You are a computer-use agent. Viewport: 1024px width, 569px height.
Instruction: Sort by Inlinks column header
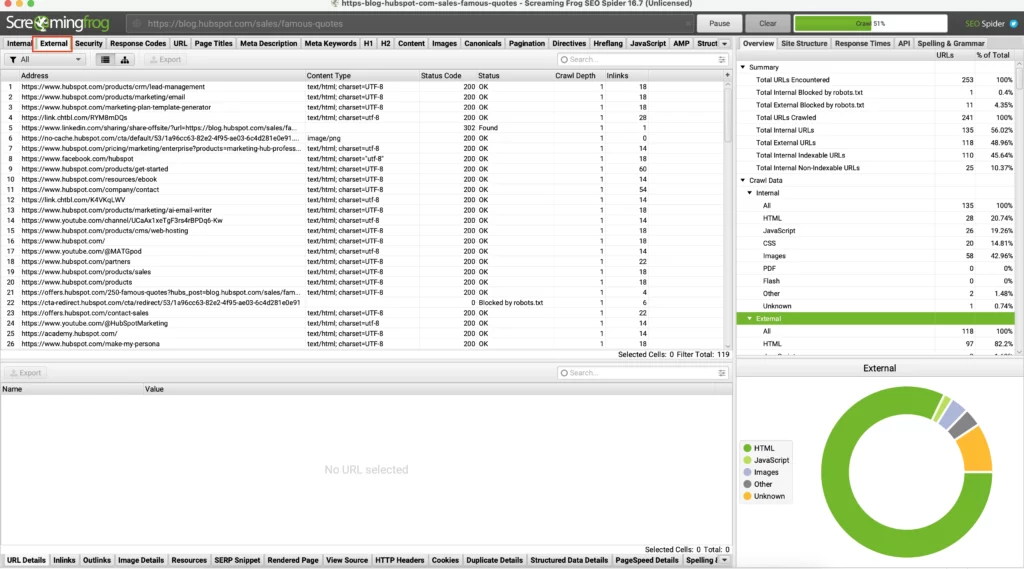(626, 76)
